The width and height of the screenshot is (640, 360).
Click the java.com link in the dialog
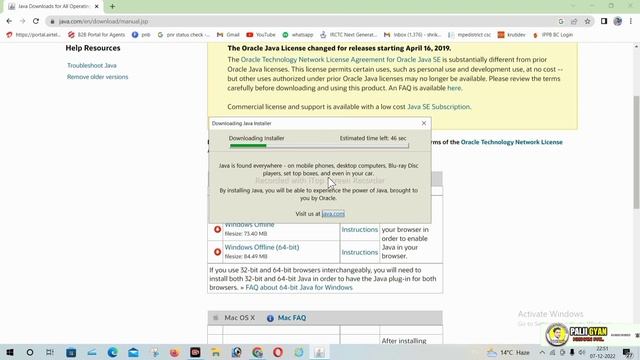[x=333, y=213]
